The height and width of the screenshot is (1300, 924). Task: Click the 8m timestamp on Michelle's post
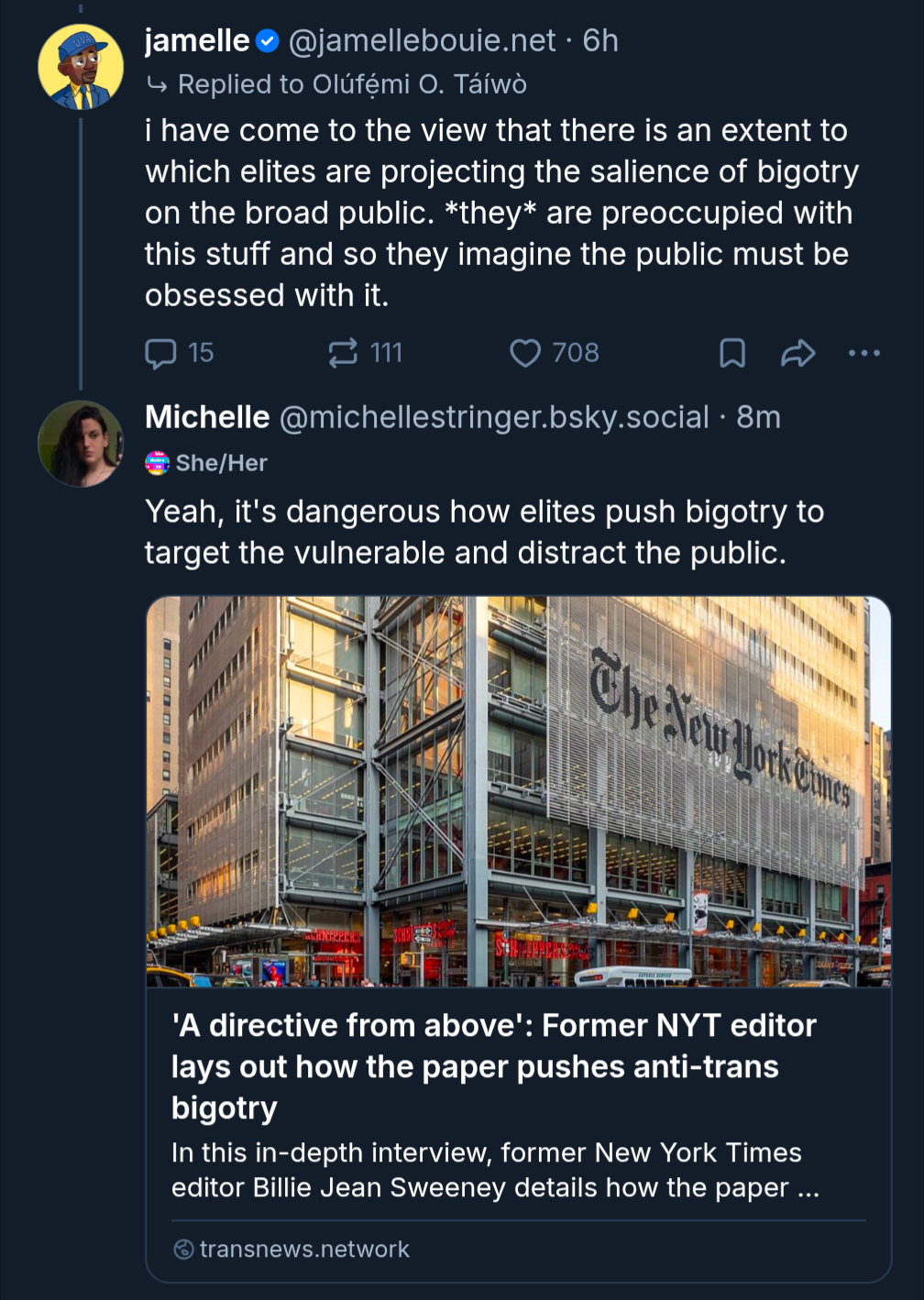click(x=758, y=418)
